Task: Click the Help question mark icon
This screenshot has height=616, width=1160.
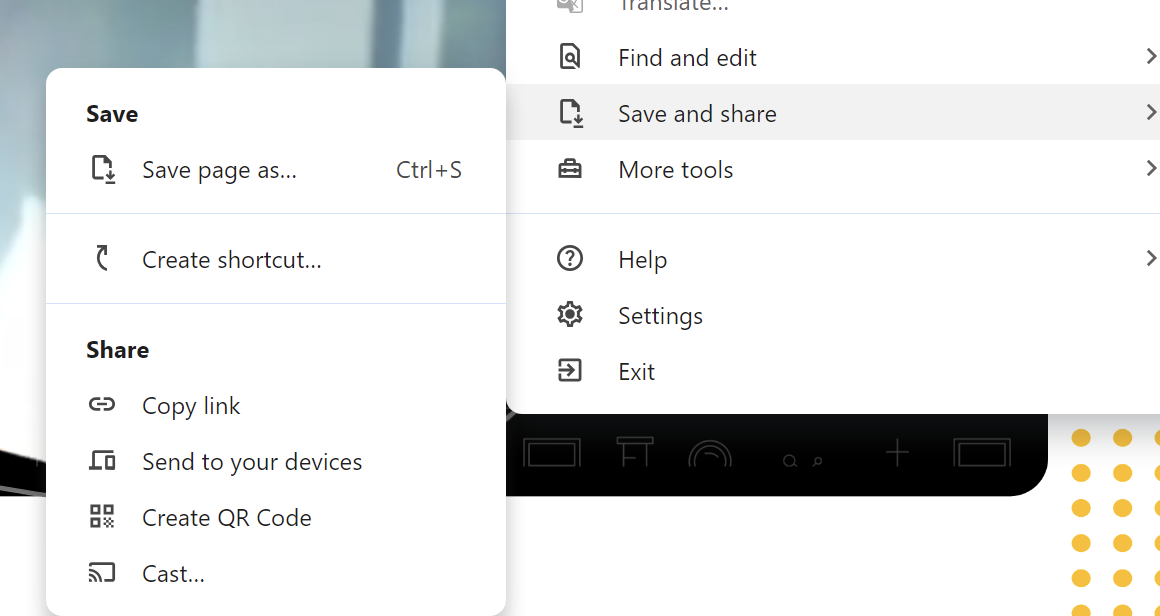Action: [x=569, y=258]
